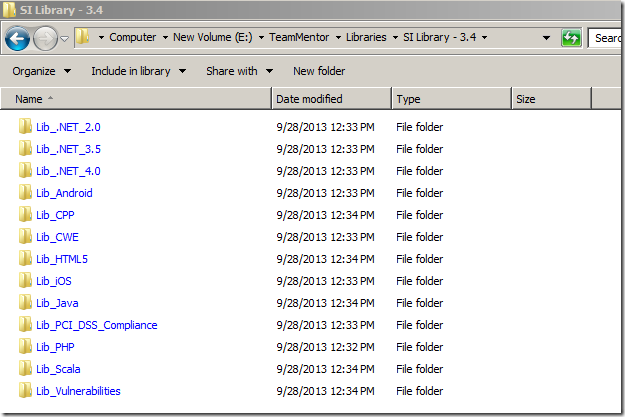
Task: Click the Lib_Scala folder icon
Action: point(25,369)
